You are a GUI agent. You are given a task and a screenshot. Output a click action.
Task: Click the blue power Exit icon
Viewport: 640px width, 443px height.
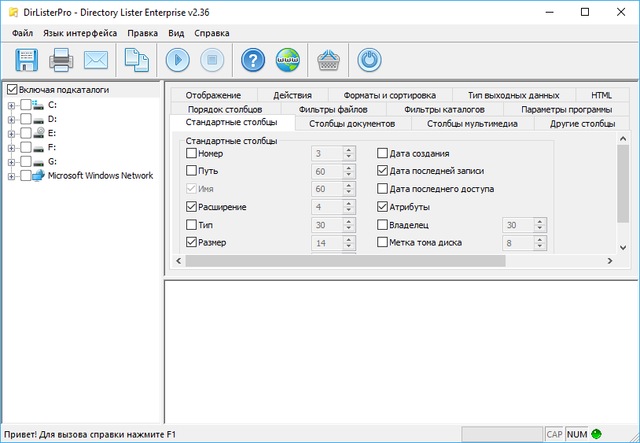[368, 59]
